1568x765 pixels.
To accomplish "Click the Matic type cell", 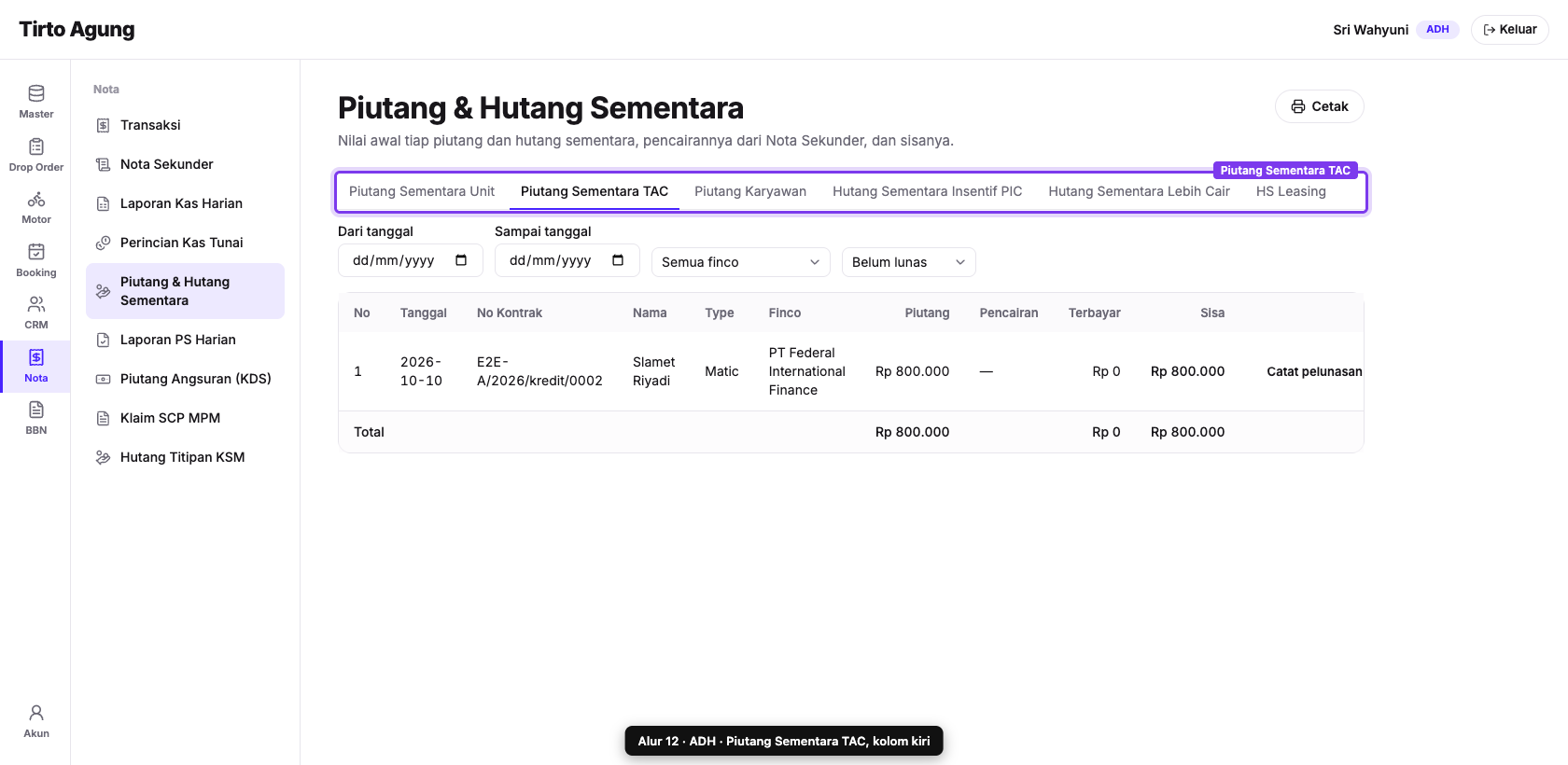I will pos(721,371).
